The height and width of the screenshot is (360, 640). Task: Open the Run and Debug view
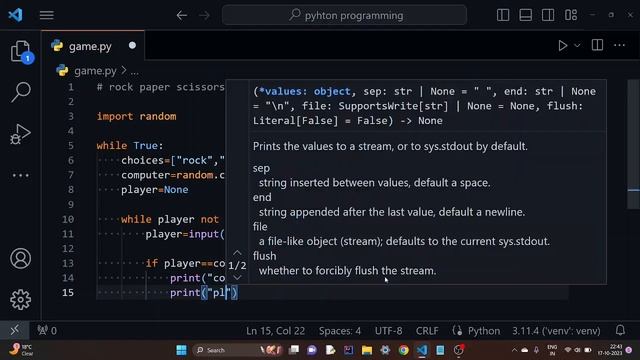click(20, 134)
